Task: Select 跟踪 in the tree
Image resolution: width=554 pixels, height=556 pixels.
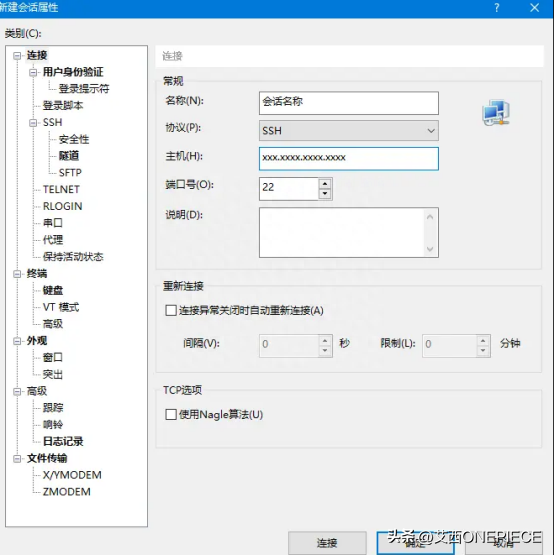Action: point(52,408)
